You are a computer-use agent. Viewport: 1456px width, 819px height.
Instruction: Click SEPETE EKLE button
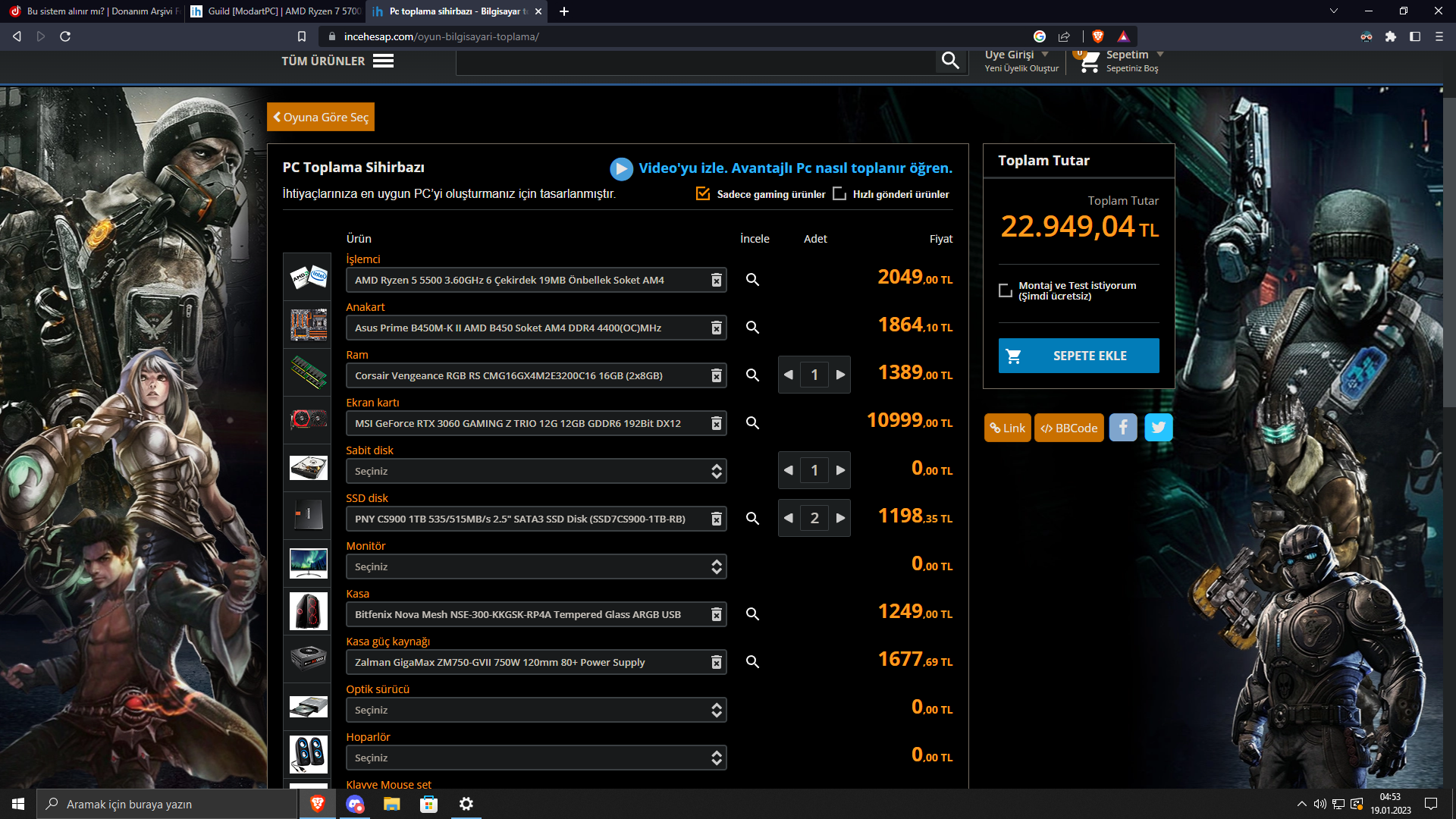tap(1079, 356)
